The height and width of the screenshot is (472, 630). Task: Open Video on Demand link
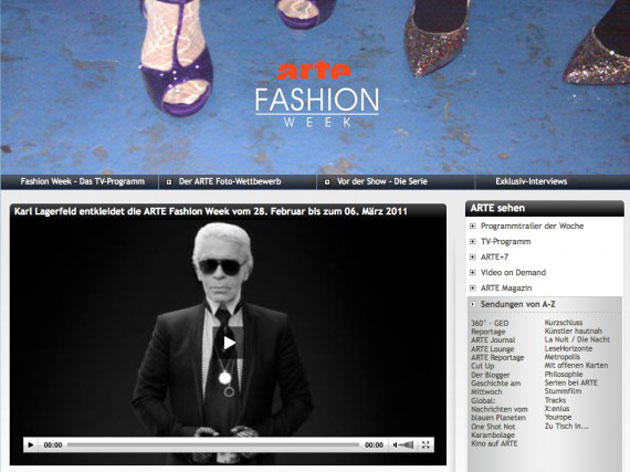513,272
